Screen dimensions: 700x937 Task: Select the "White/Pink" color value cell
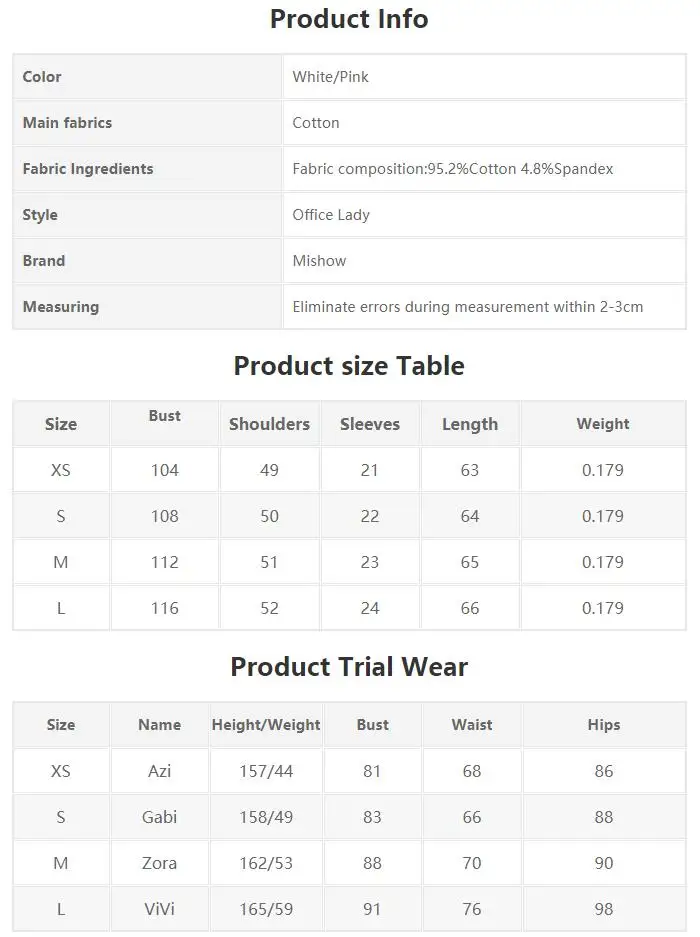[x=330, y=77]
